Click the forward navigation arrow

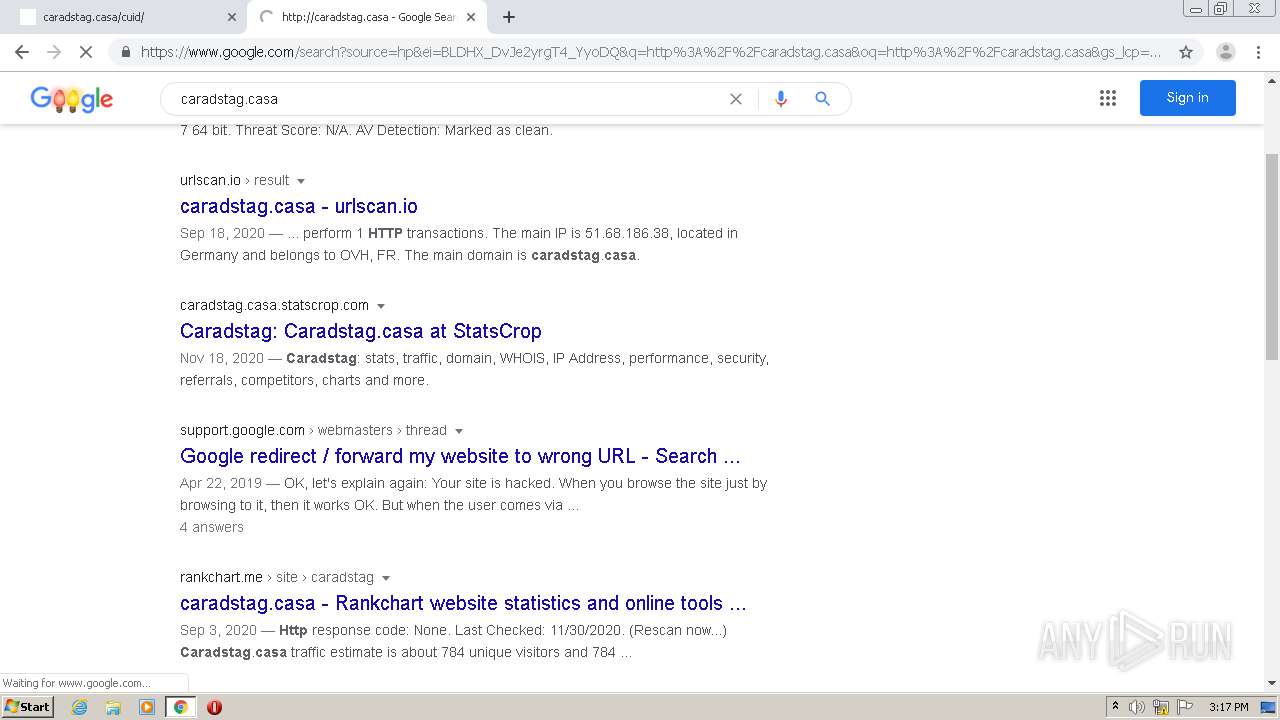(x=54, y=52)
